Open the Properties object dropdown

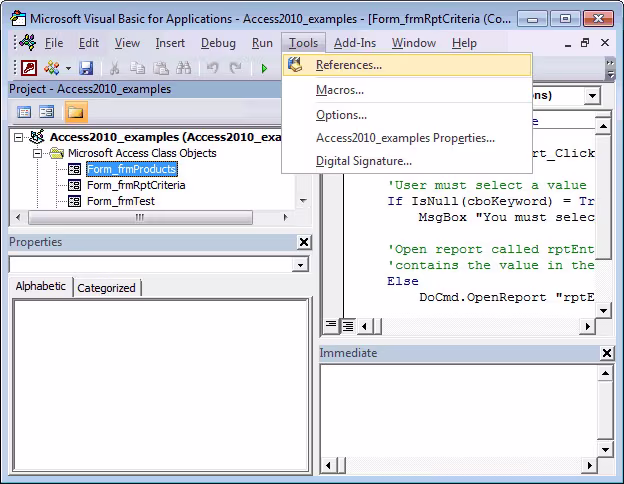point(300,265)
